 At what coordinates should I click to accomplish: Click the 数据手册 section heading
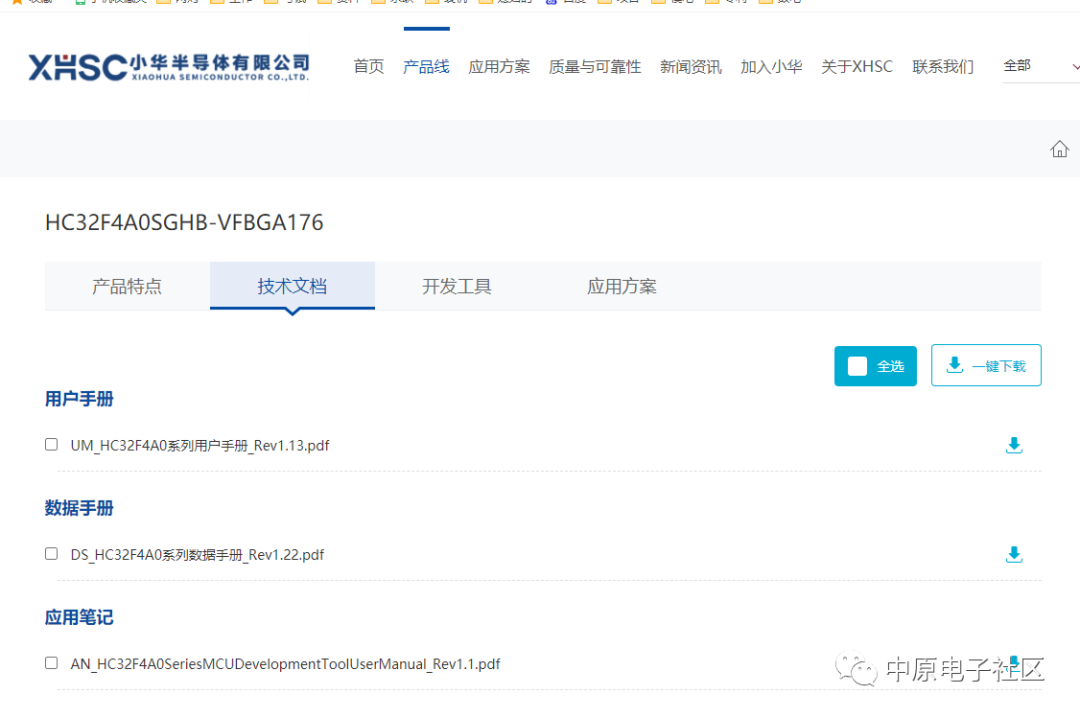pyautogui.click(x=79, y=508)
